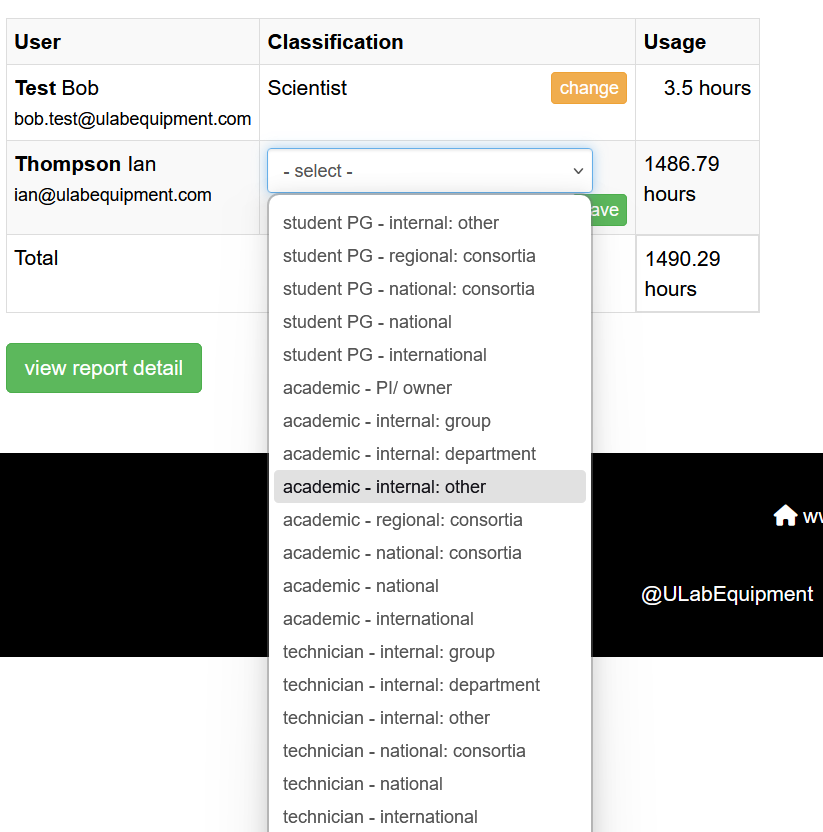The width and height of the screenshot is (823, 832).
Task: Pick academic - internal: group
Action: [x=430, y=421]
